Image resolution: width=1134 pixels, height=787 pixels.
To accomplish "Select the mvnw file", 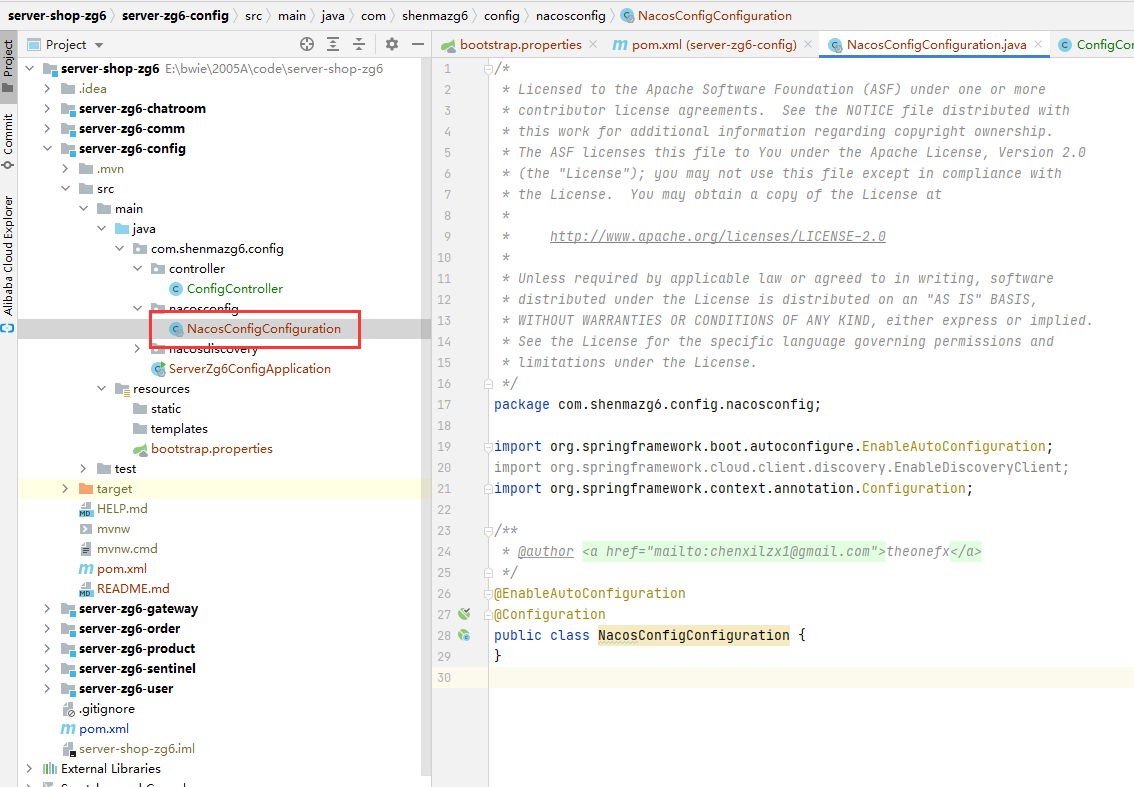I will tap(114, 529).
